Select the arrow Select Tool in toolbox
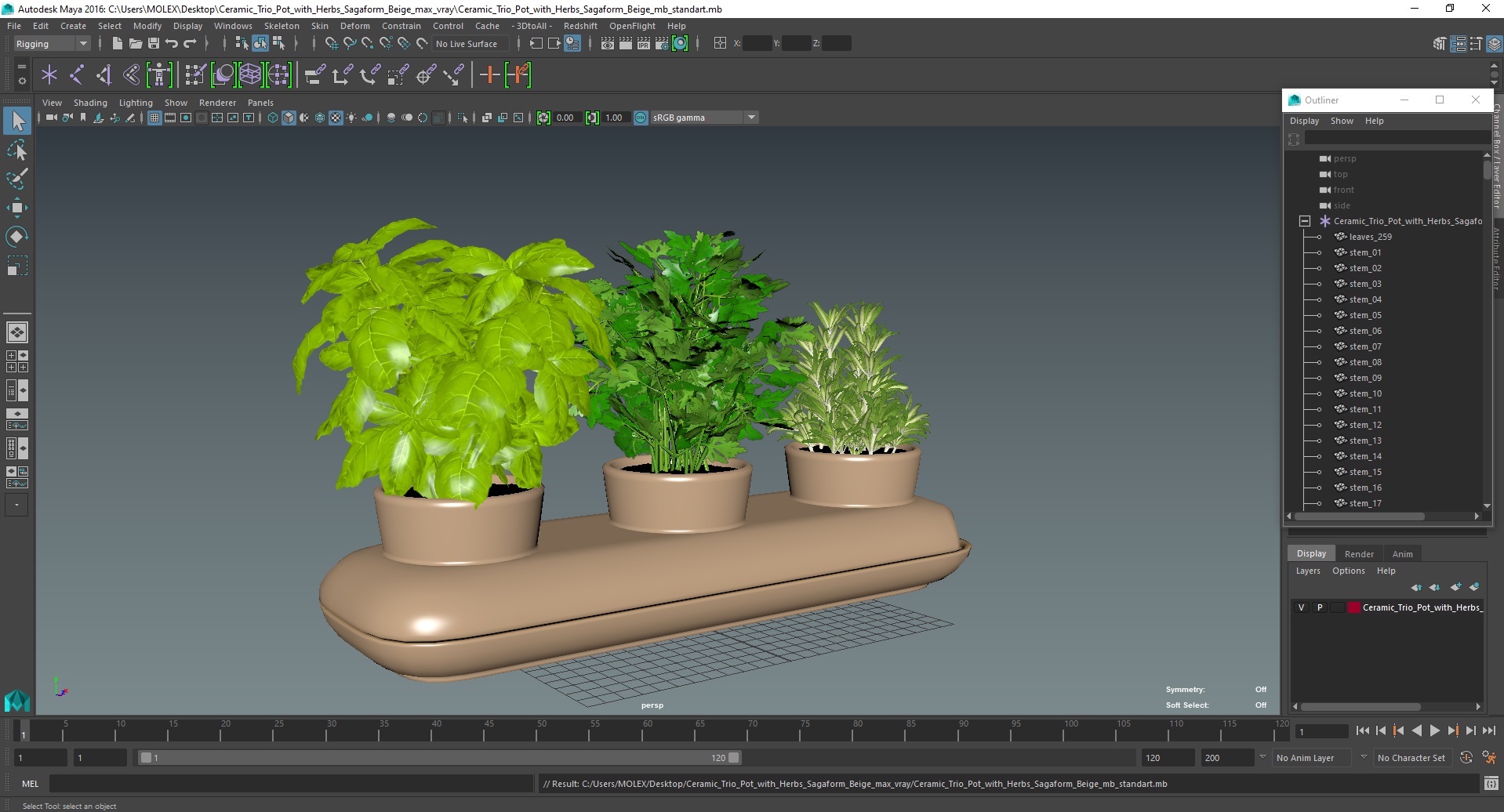This screenshot has height=812, width=1504. coord(17,121)
